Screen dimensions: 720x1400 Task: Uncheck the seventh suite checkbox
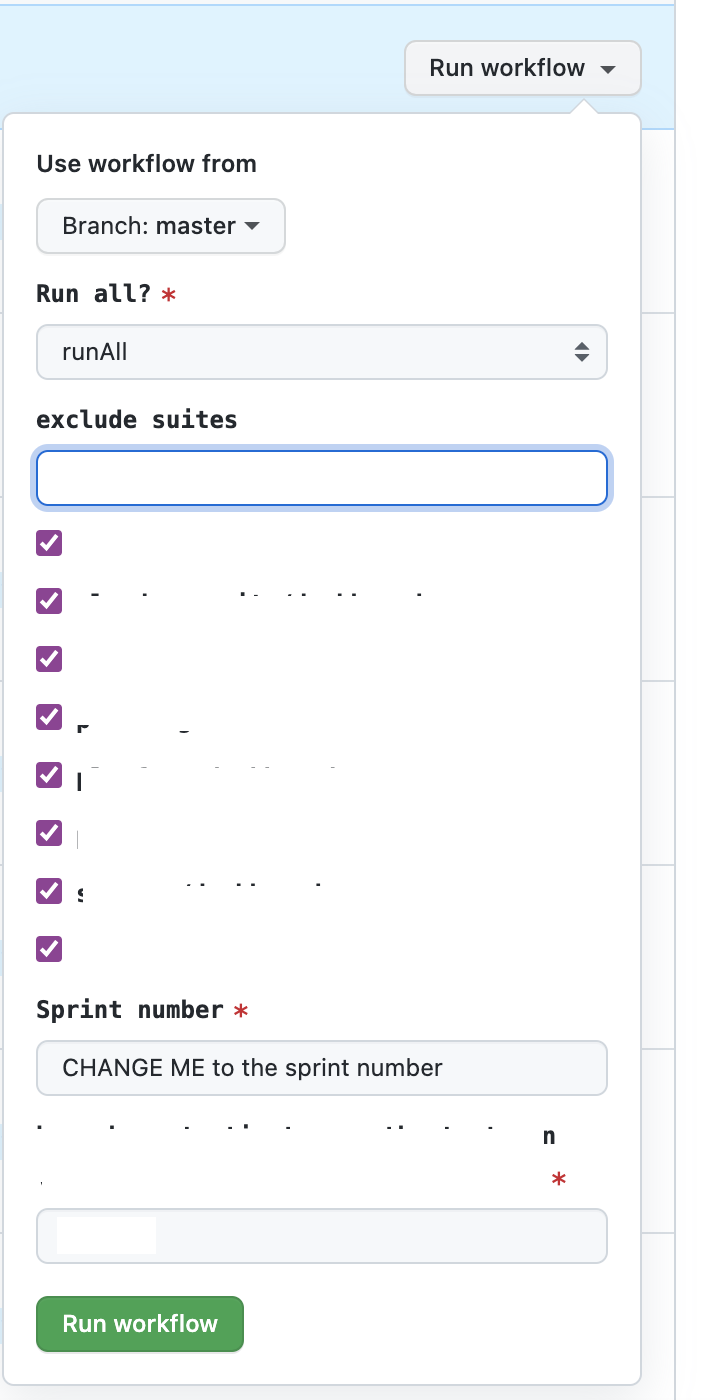click(x=49, y=890)
